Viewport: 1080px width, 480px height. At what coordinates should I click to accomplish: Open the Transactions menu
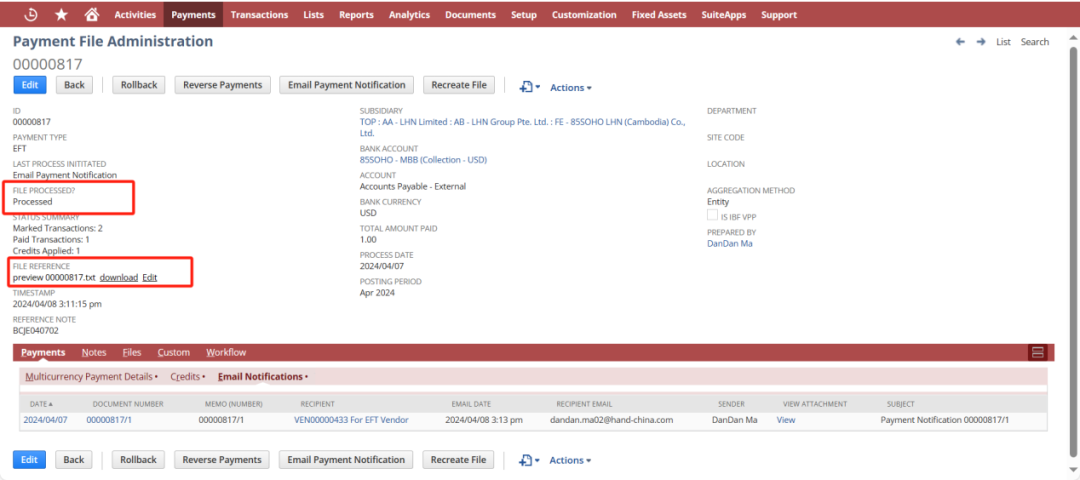point(259,14)
